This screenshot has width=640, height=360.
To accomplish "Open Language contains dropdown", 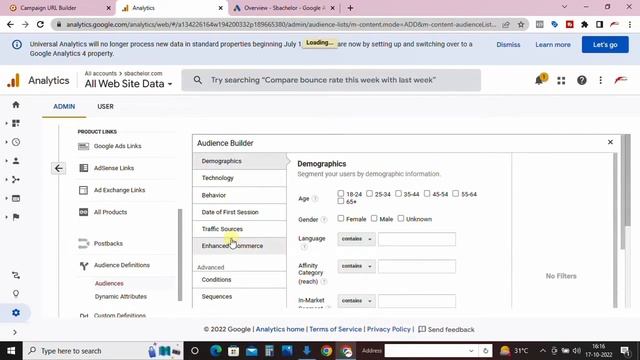I will coord(356,239).
